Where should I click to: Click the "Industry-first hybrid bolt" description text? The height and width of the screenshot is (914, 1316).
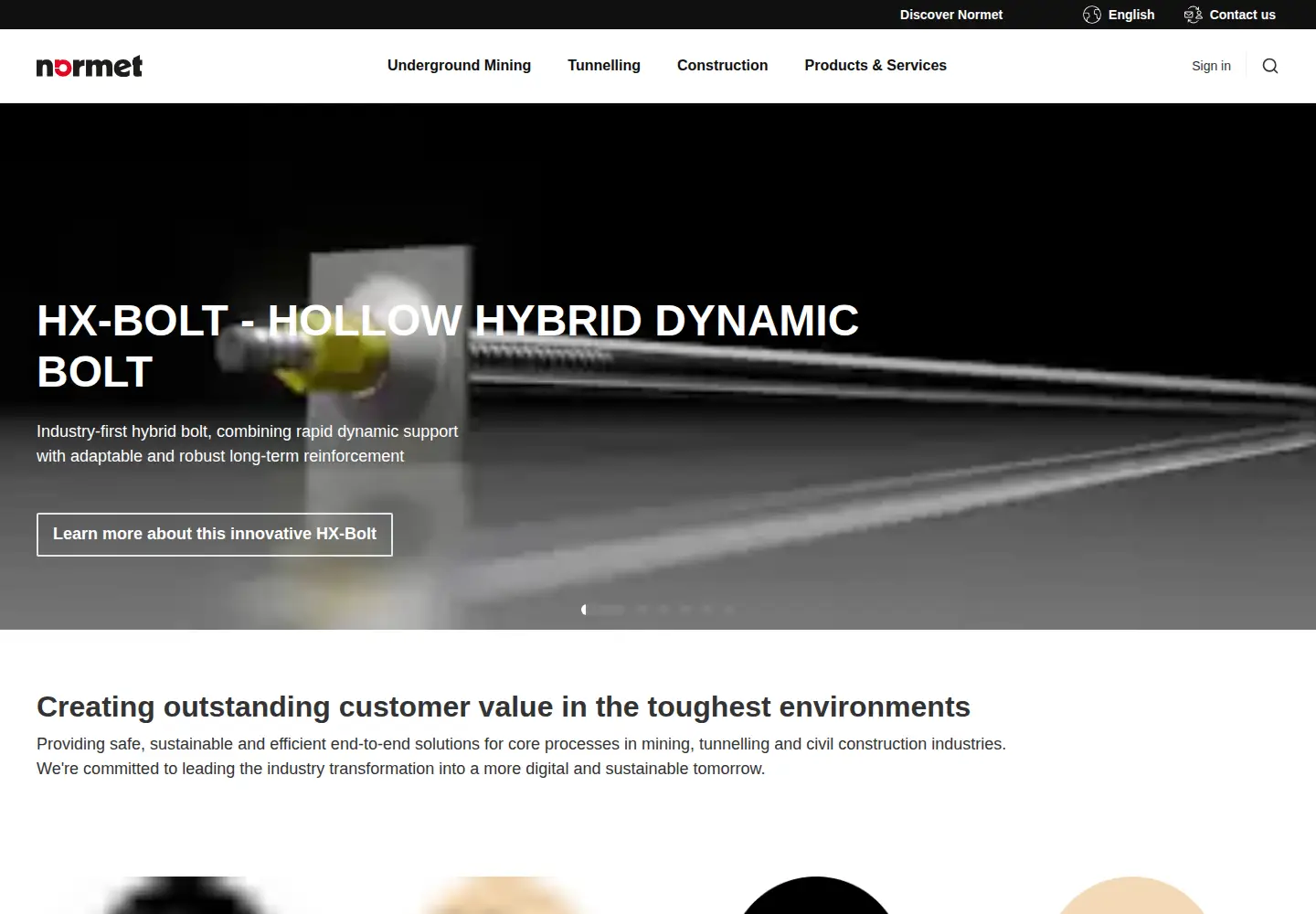tap(248, 443)
